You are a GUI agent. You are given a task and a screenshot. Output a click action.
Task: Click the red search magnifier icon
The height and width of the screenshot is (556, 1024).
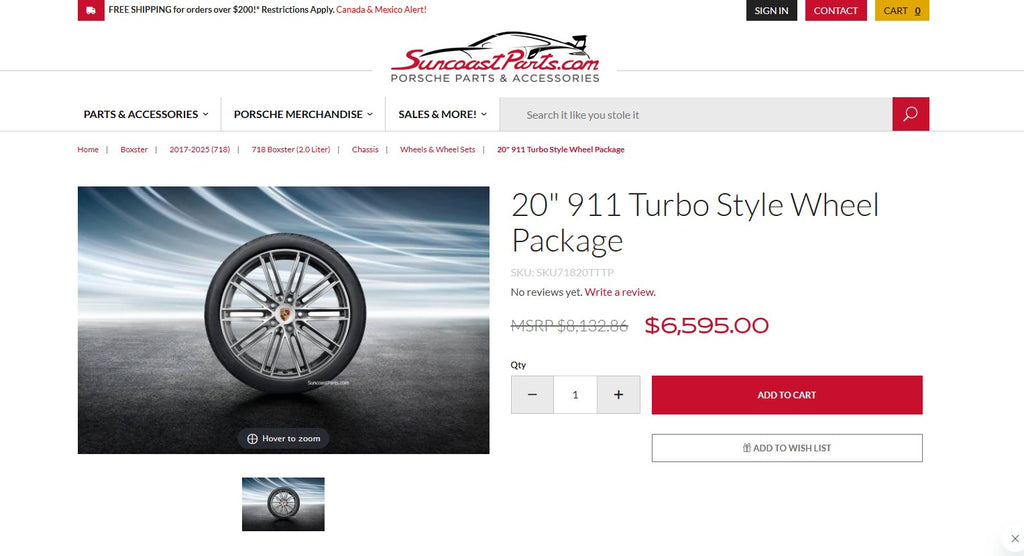(x=910, y=114)
